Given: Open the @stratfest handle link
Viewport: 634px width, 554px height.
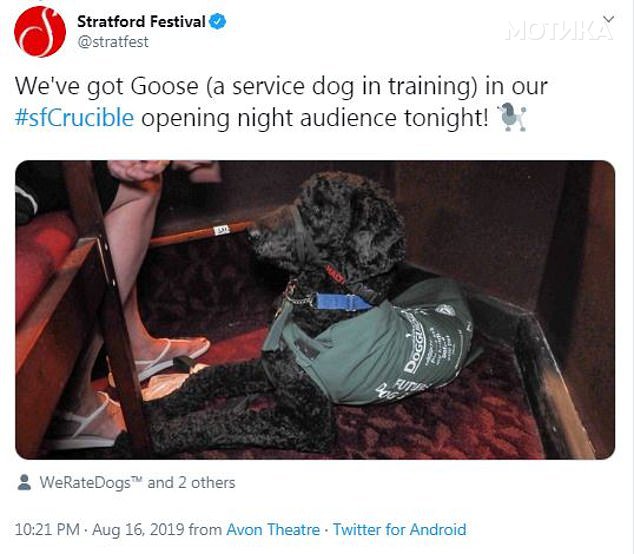Looking at the screenshot, I should pyautogui.click(x=113, y=42).
